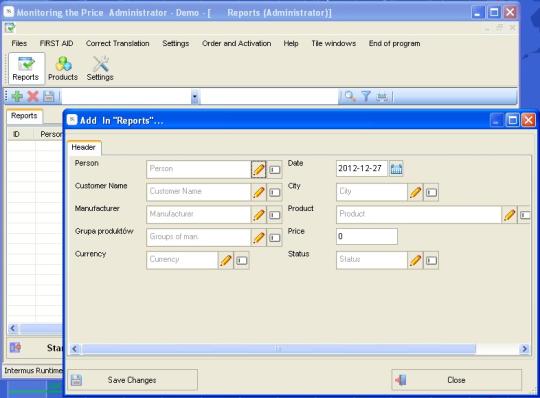Image resolution: width=540 pixels, height=398 pixels.
Task: Click the clear icon for Currency
Action: click(242, 260)
